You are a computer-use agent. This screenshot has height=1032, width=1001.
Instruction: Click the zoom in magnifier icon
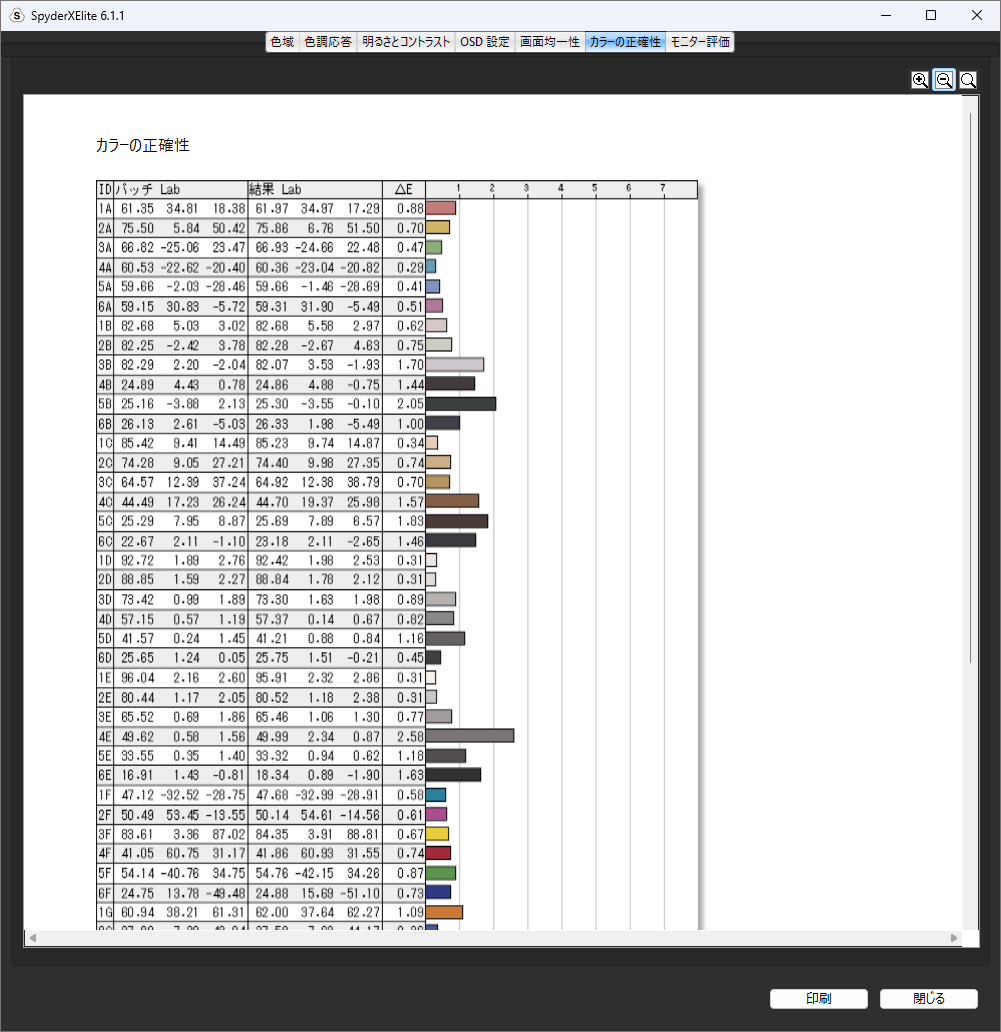pos(920,81)
